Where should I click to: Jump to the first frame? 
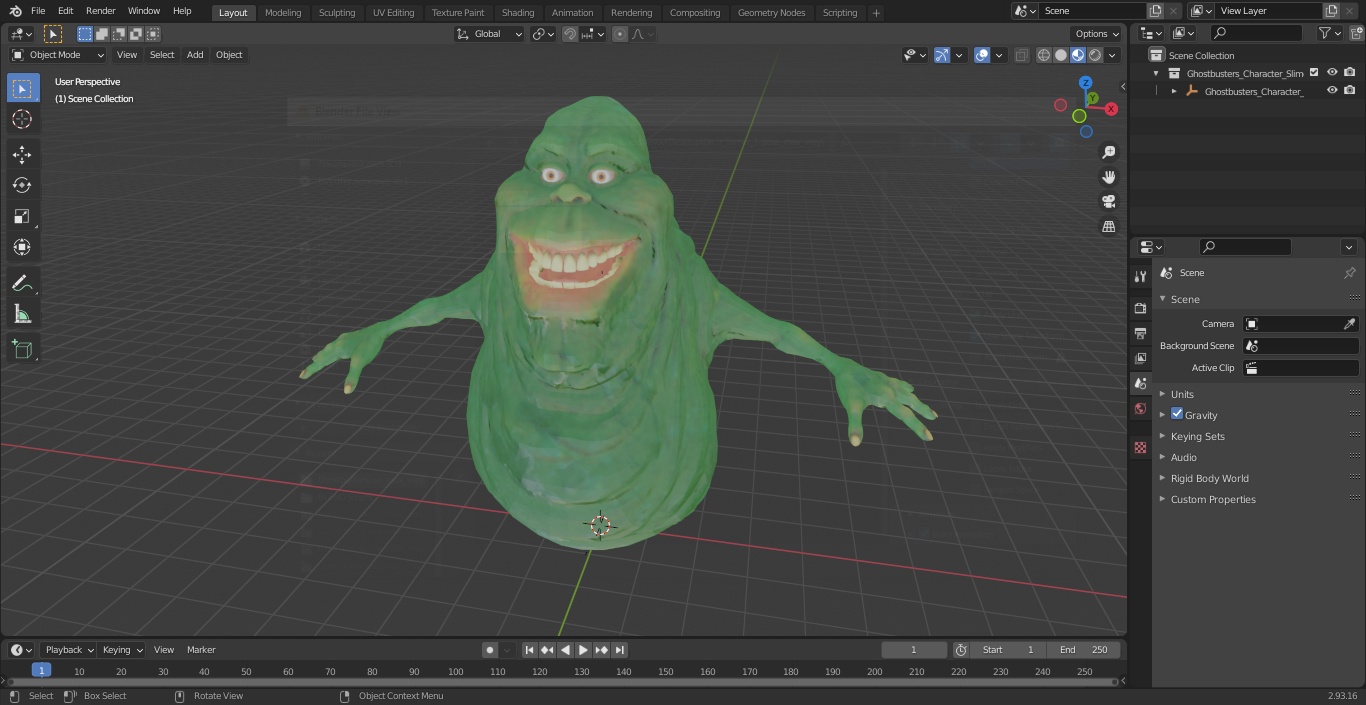(x=530, y=650)
